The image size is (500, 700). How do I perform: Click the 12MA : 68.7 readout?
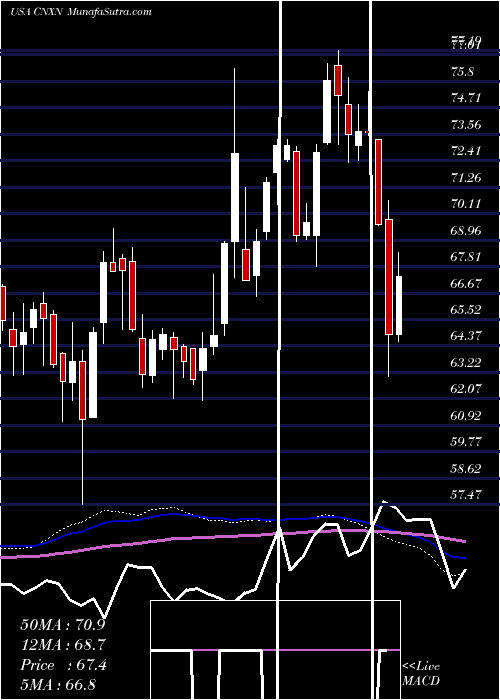pyautogui.click(x=63, y=645)
